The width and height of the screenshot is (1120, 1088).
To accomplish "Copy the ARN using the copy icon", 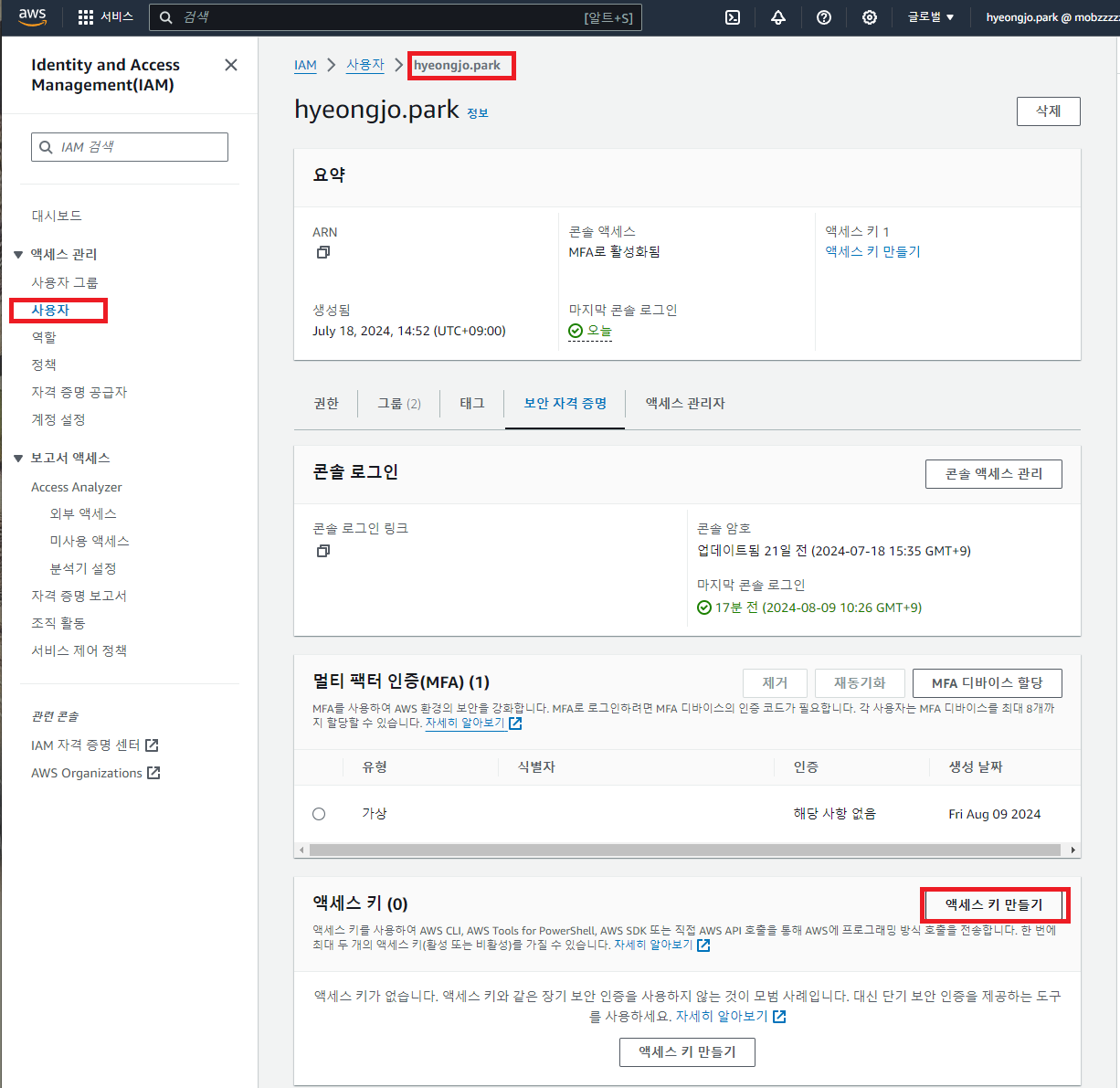I will [322, 252].
